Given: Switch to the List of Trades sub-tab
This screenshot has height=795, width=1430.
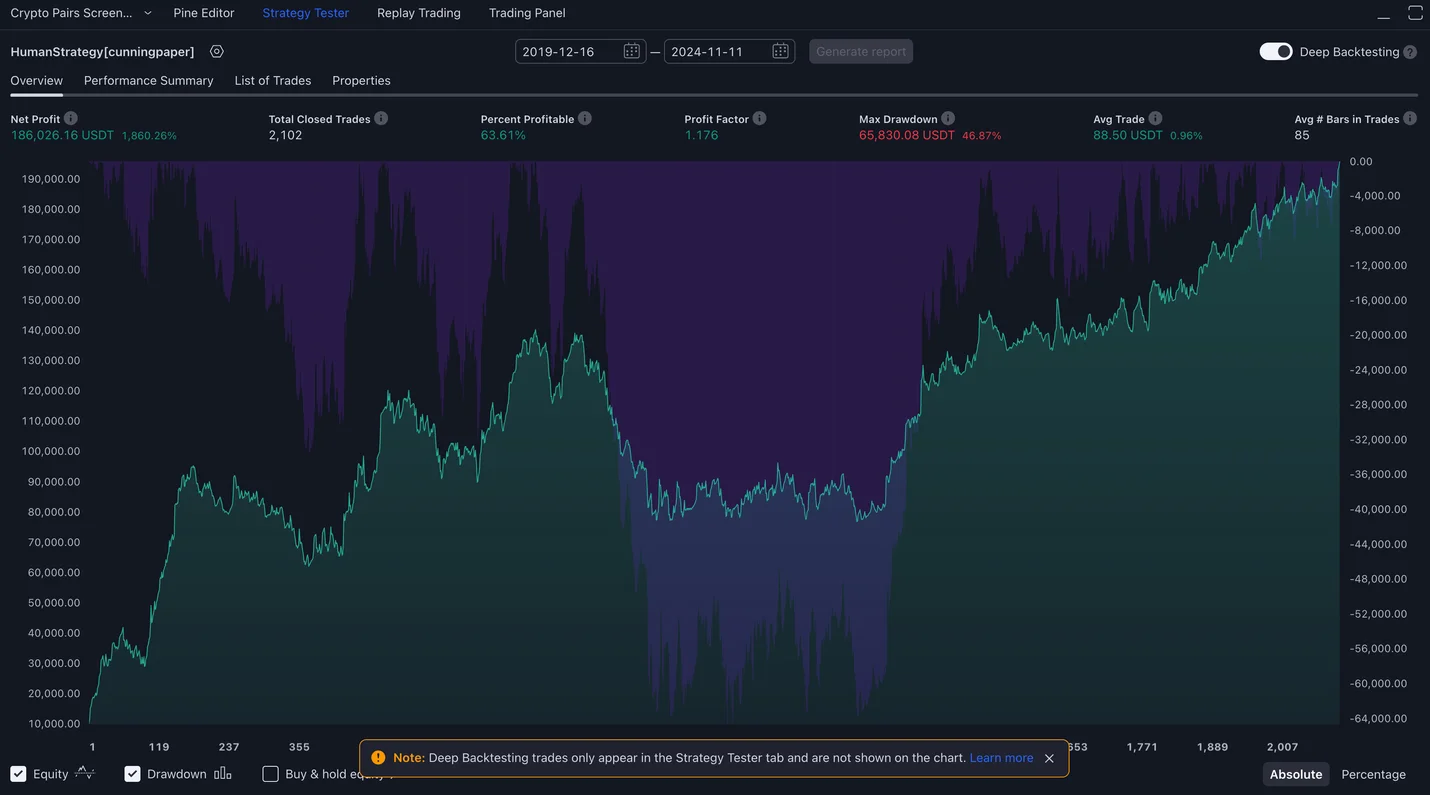Looking at the screenshot, I should pyautogui.click(x=273, y=80).
